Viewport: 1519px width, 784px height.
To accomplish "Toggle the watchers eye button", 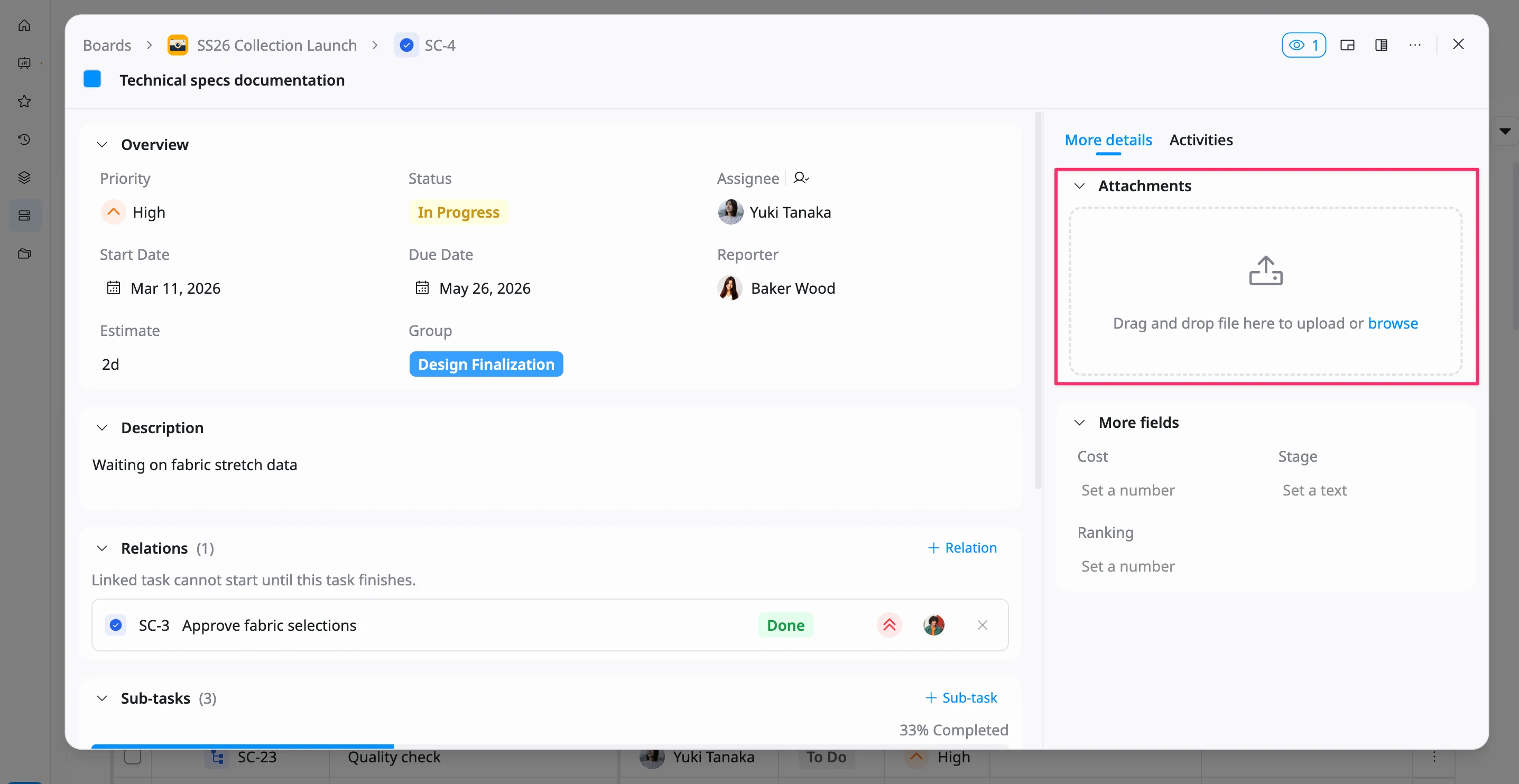I will [x=1303, y=45].
